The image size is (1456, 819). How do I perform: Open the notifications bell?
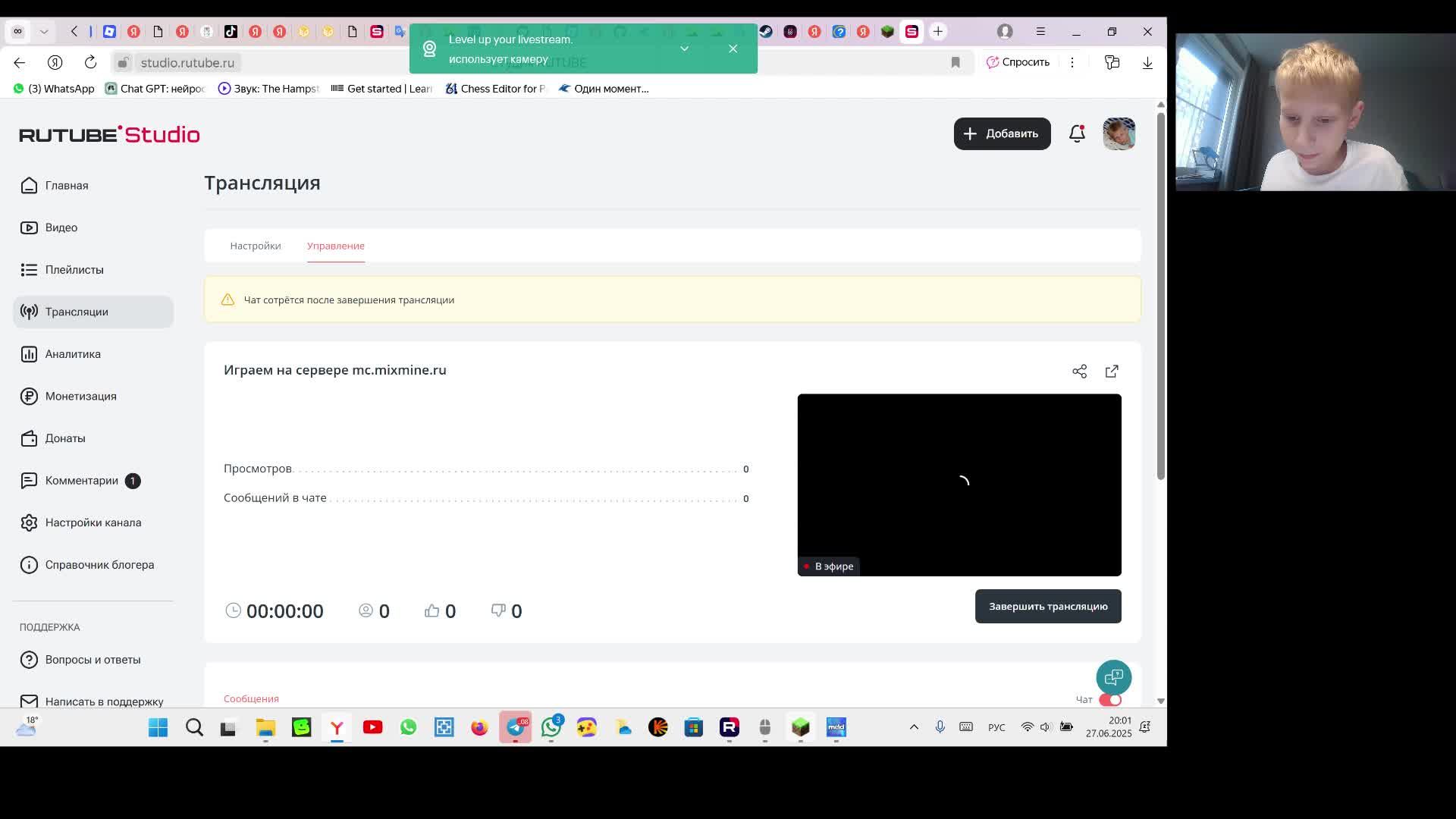[x=1077, y=133]
